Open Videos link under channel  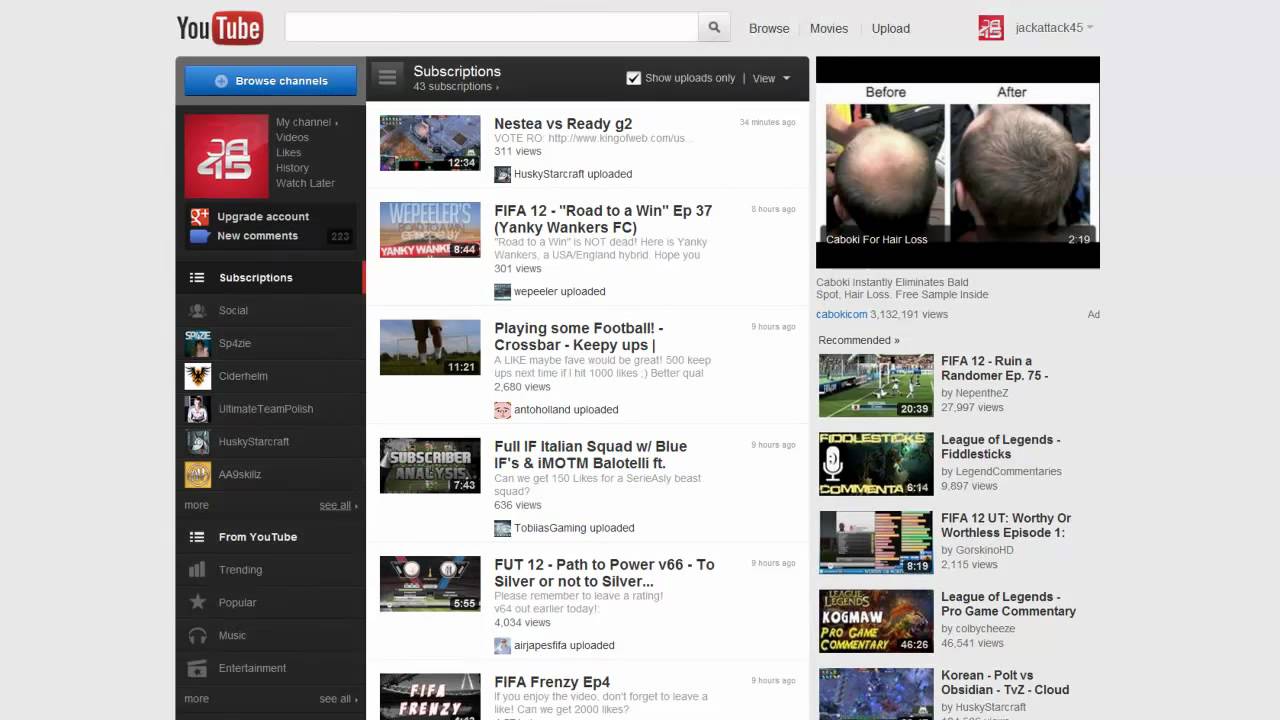292,138
